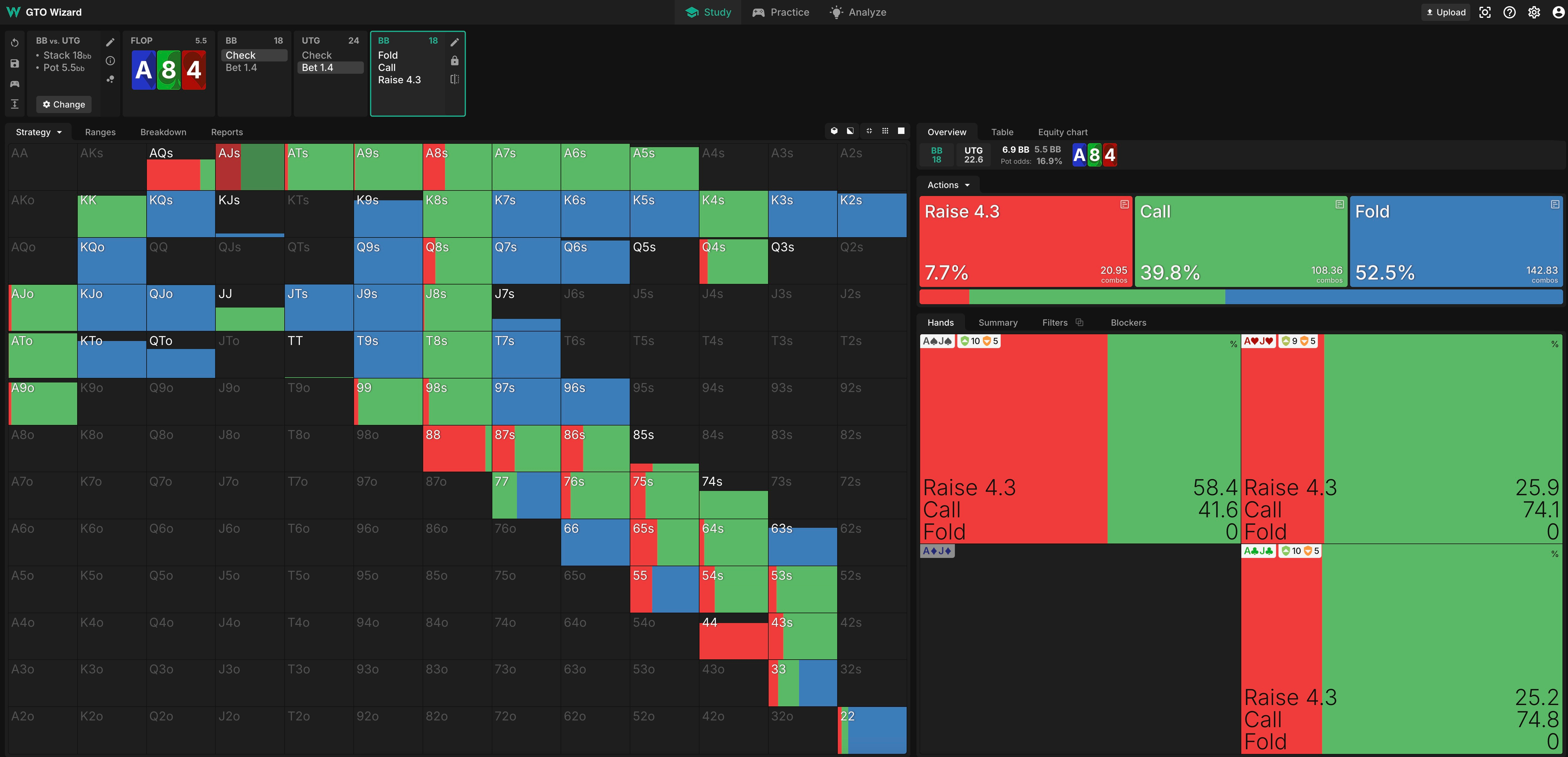1568x757 pixels.
Task: Open the Blockers tab
Action: coord(1128,323)
